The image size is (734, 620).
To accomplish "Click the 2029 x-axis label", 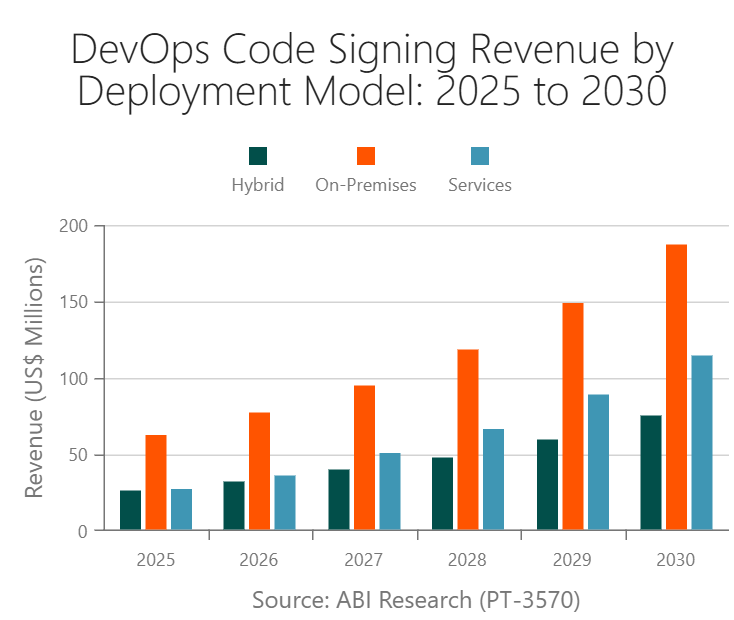I will tap(572, 560).
